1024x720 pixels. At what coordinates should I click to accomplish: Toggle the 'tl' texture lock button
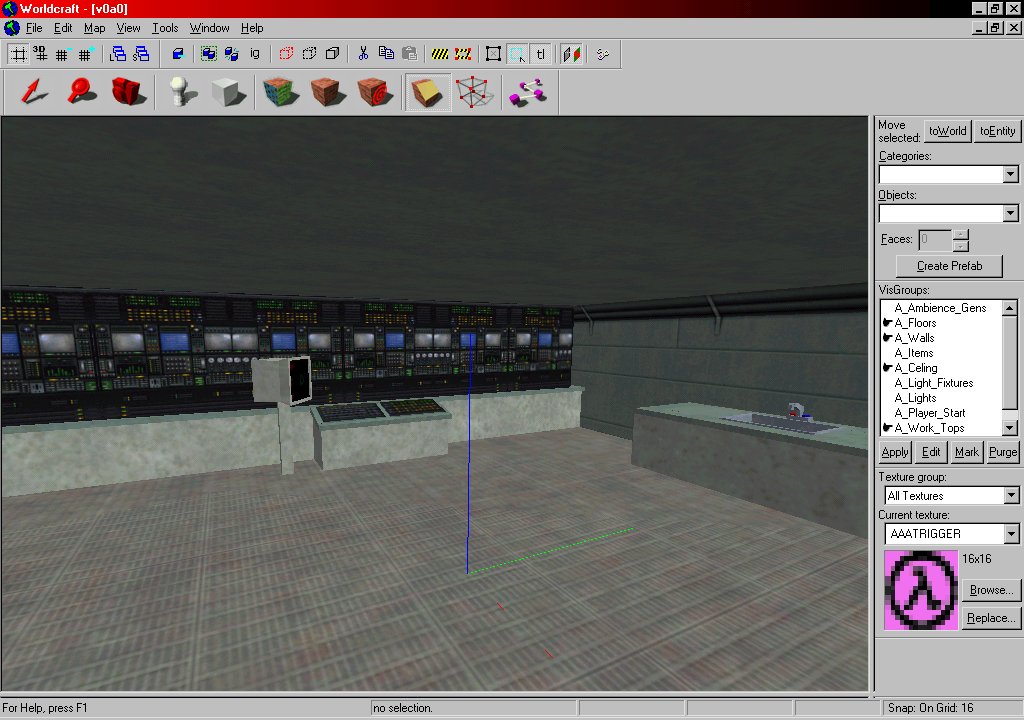(x=541, y=54)
